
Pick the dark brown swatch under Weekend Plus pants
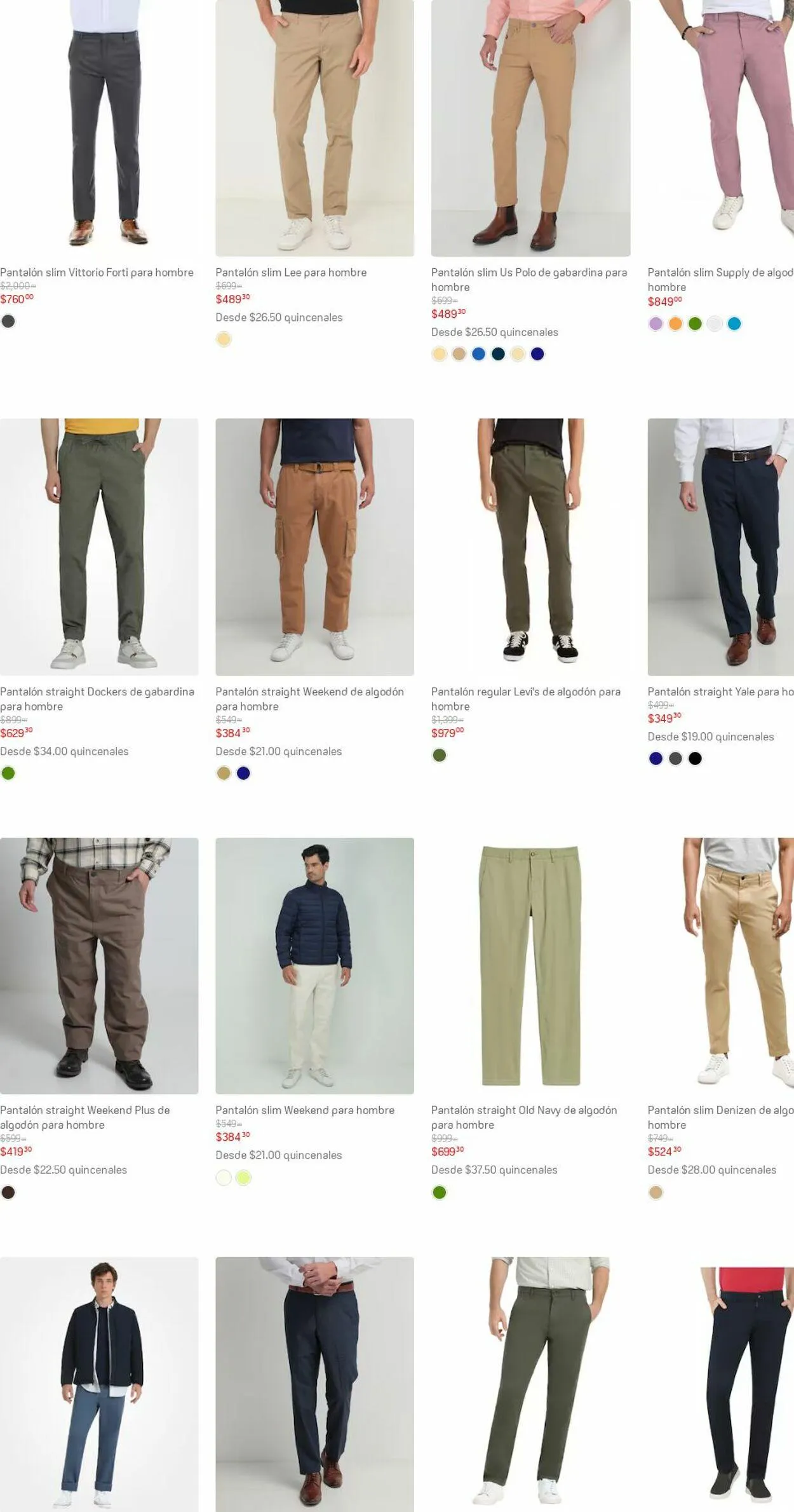(8, 1192)
